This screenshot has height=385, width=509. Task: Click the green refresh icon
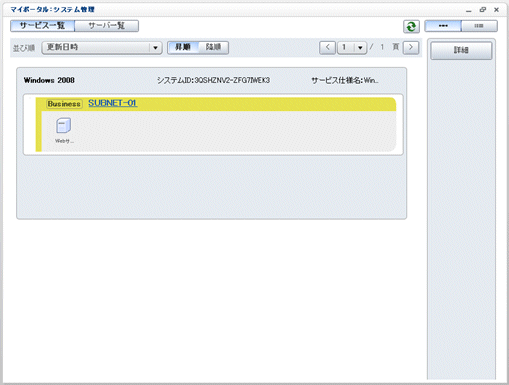coord(411,26)
